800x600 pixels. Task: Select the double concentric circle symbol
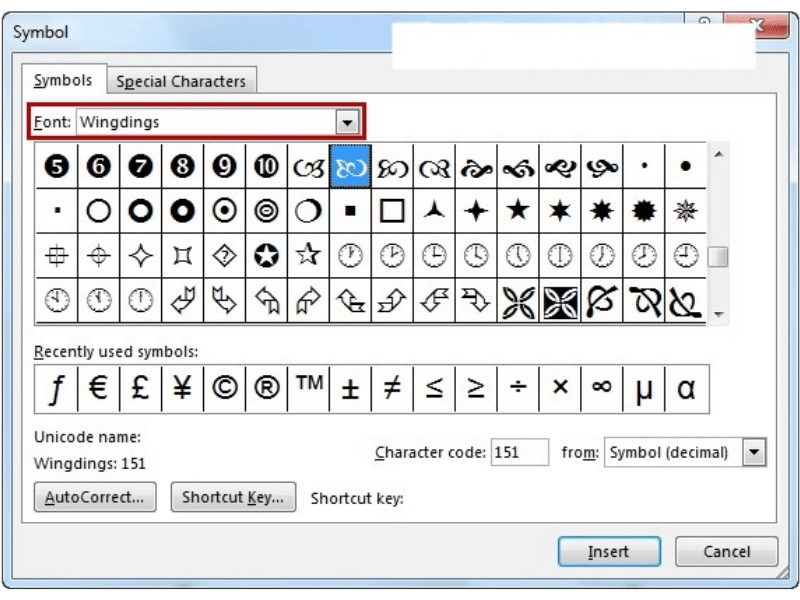266,211
